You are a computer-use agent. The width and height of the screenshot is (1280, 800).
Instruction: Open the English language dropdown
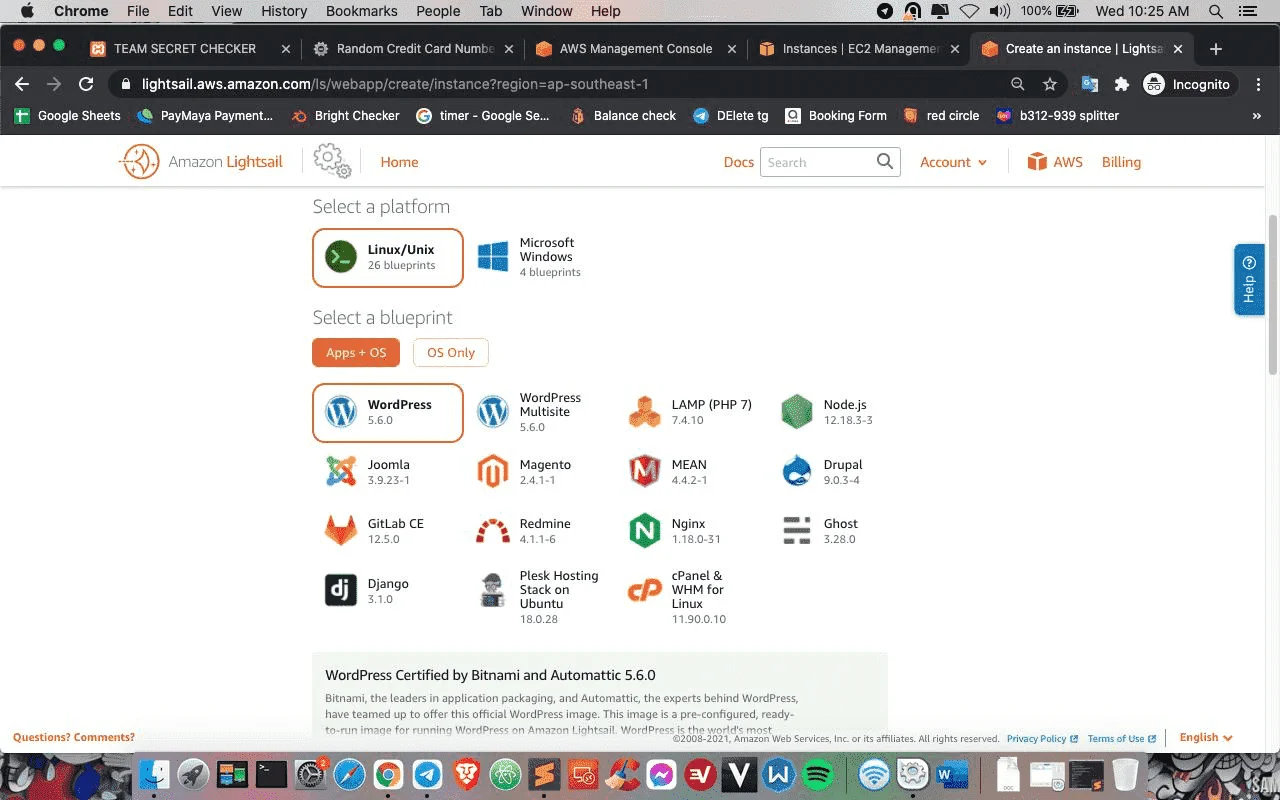click(x=1206, y=738)
